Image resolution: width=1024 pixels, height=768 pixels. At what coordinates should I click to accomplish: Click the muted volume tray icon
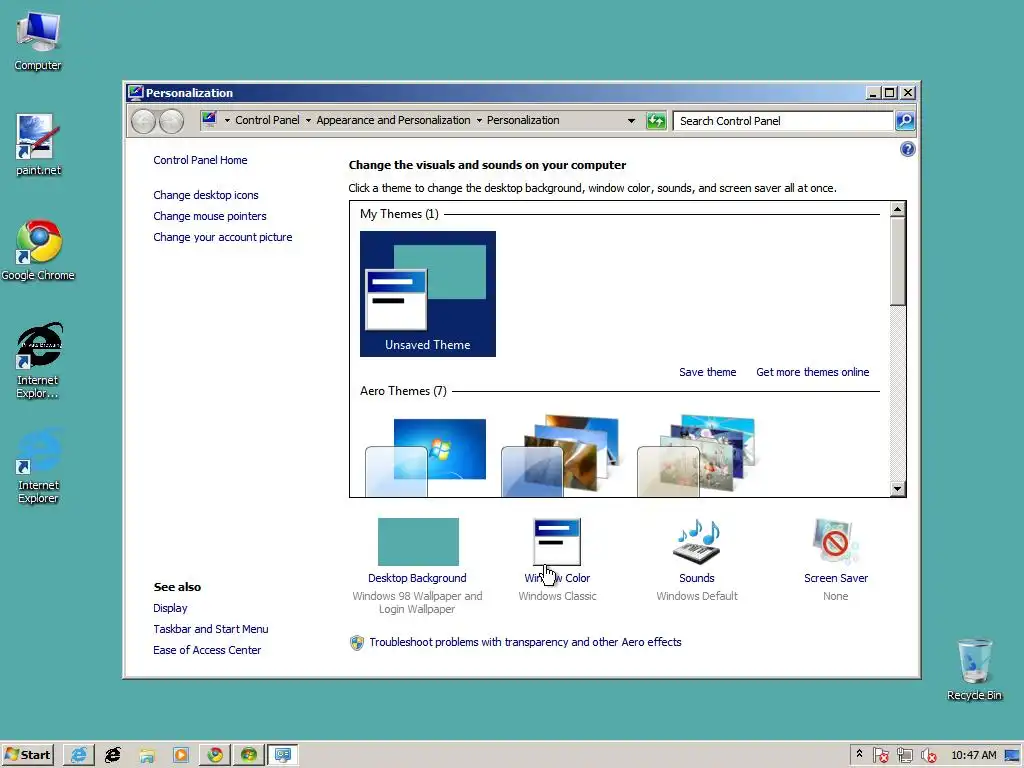point(929,755)
